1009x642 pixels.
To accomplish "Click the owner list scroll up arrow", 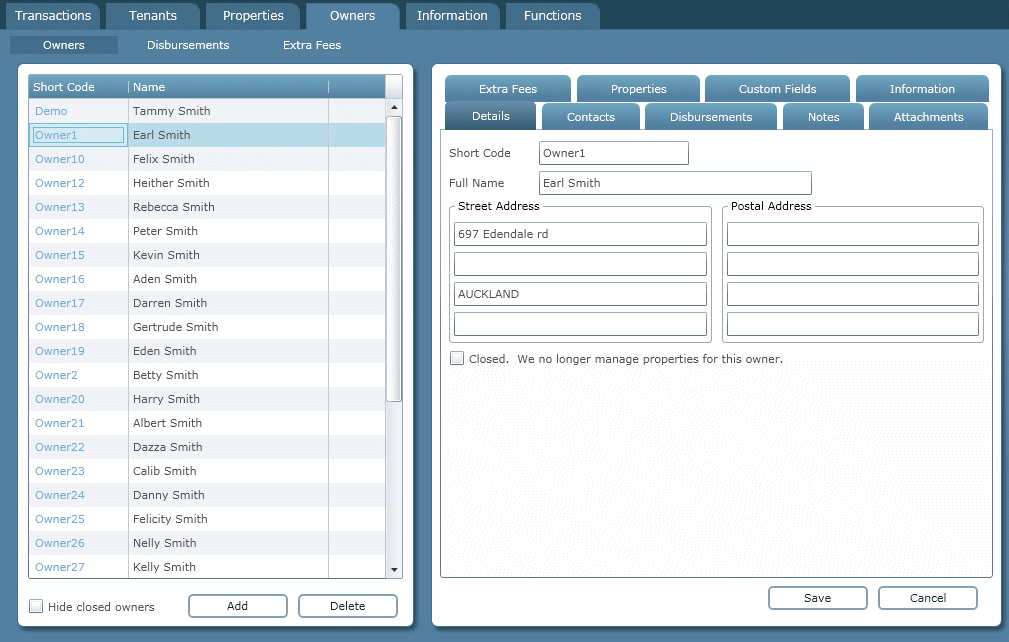I will (394, 107).
